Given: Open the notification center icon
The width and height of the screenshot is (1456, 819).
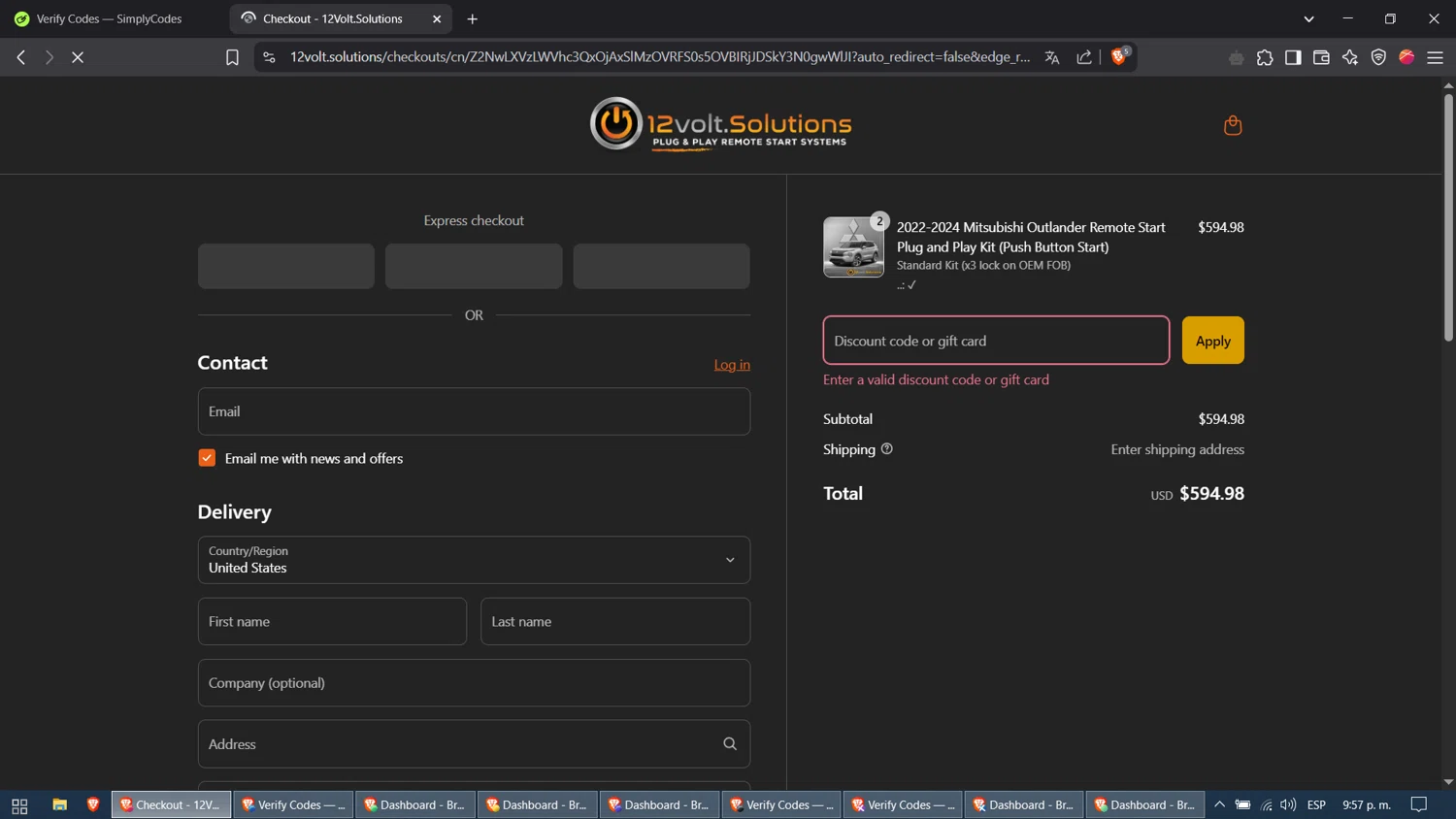Looking at the screenshot, I should click(1419, 804).
